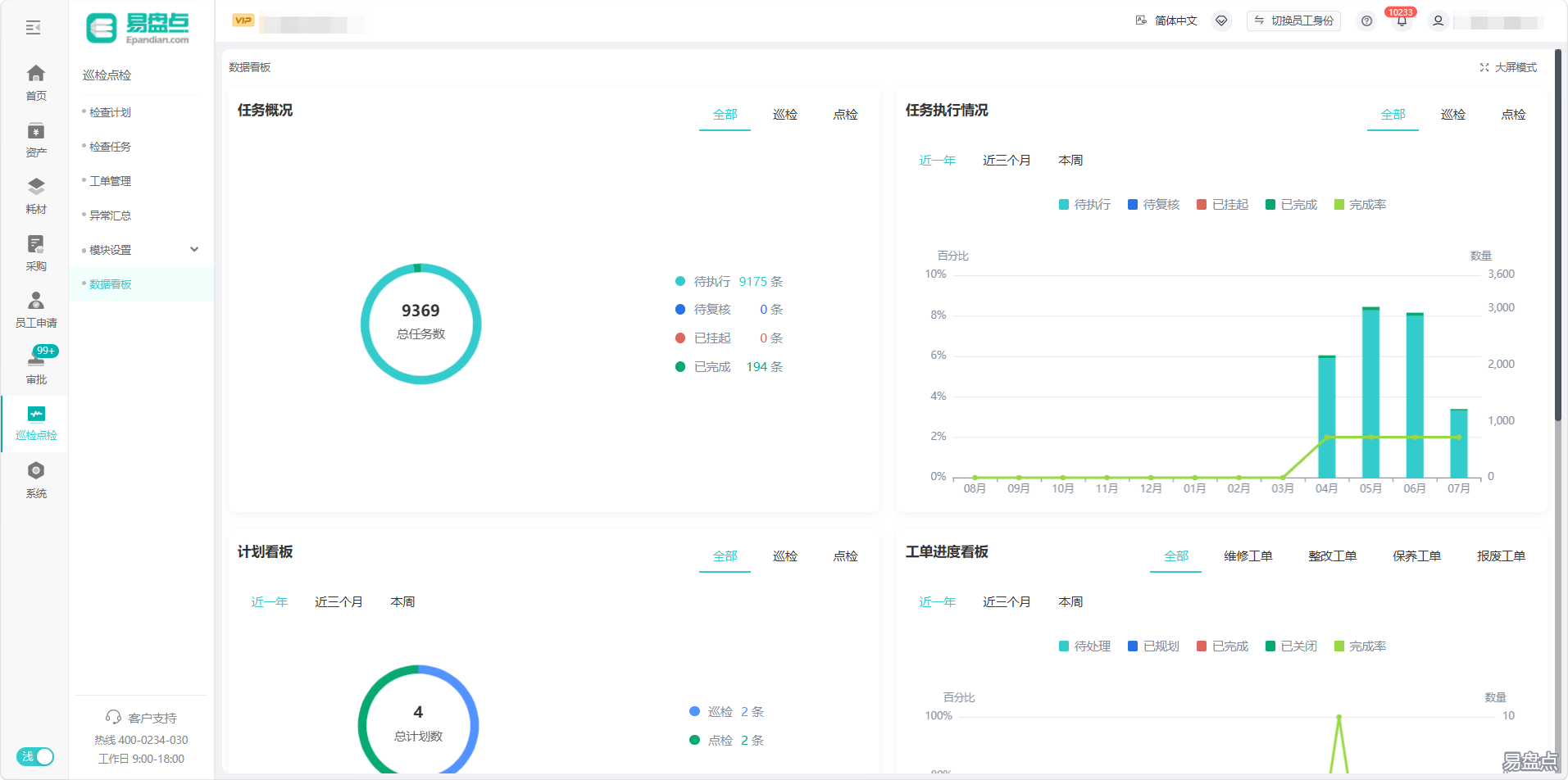Image resolution: width=1568 pixels, height=780 pixels.
Task: Select 保养工单 tab
Action: click(x=1417, y=556)
